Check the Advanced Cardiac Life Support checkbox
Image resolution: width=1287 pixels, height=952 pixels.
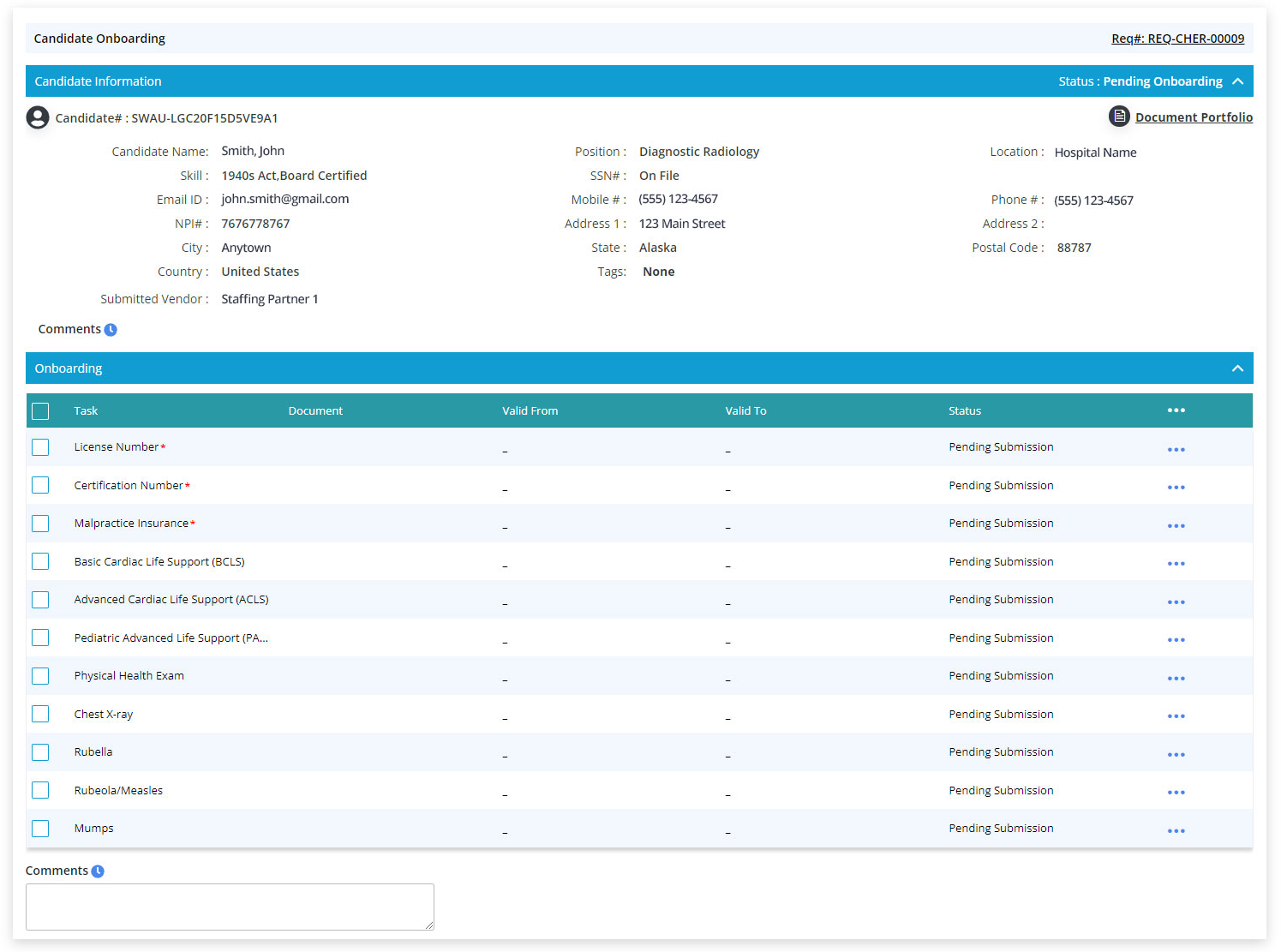[x=40, y=600]
